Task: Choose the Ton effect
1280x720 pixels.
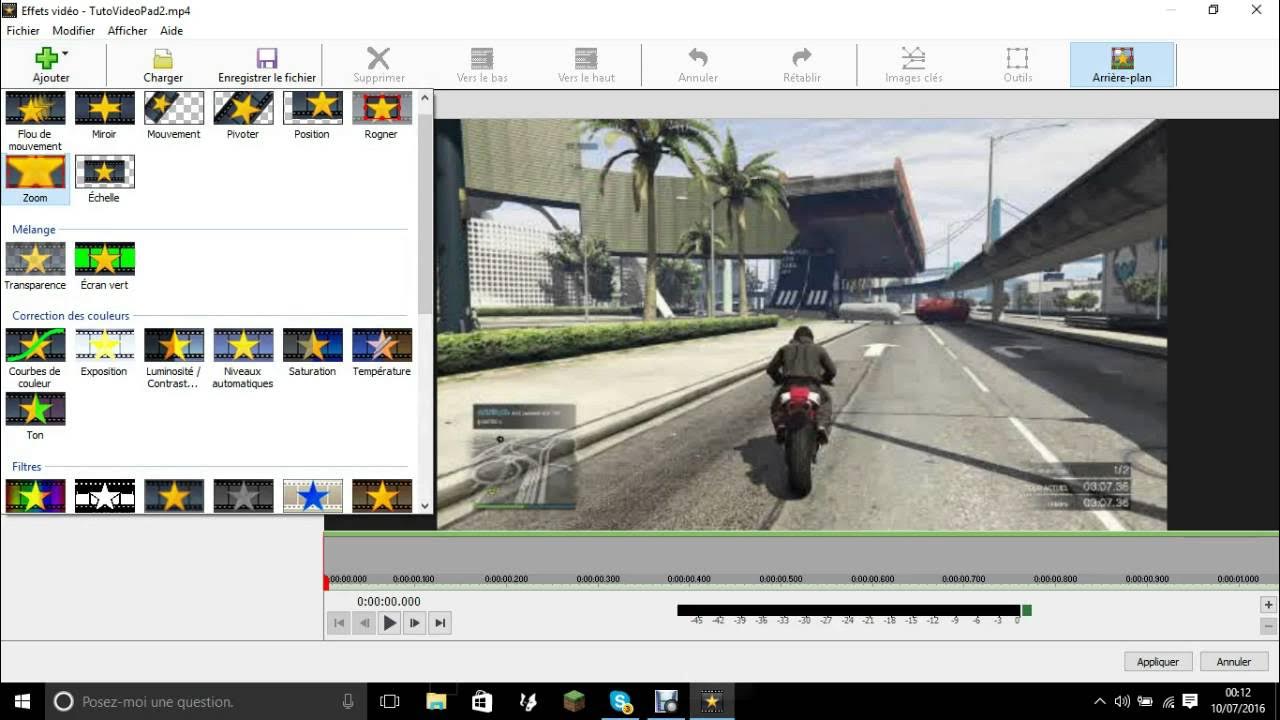Action: pos(35,417)
